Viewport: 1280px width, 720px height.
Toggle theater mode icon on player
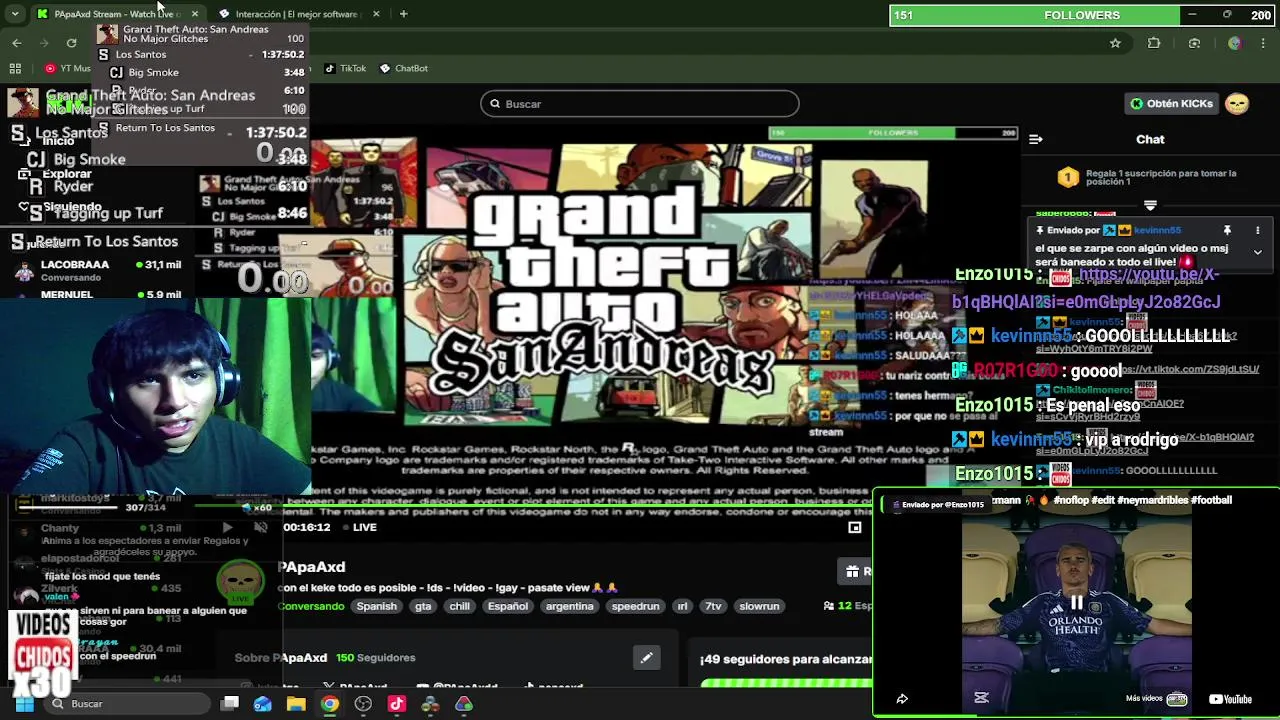tap(855, 527)
